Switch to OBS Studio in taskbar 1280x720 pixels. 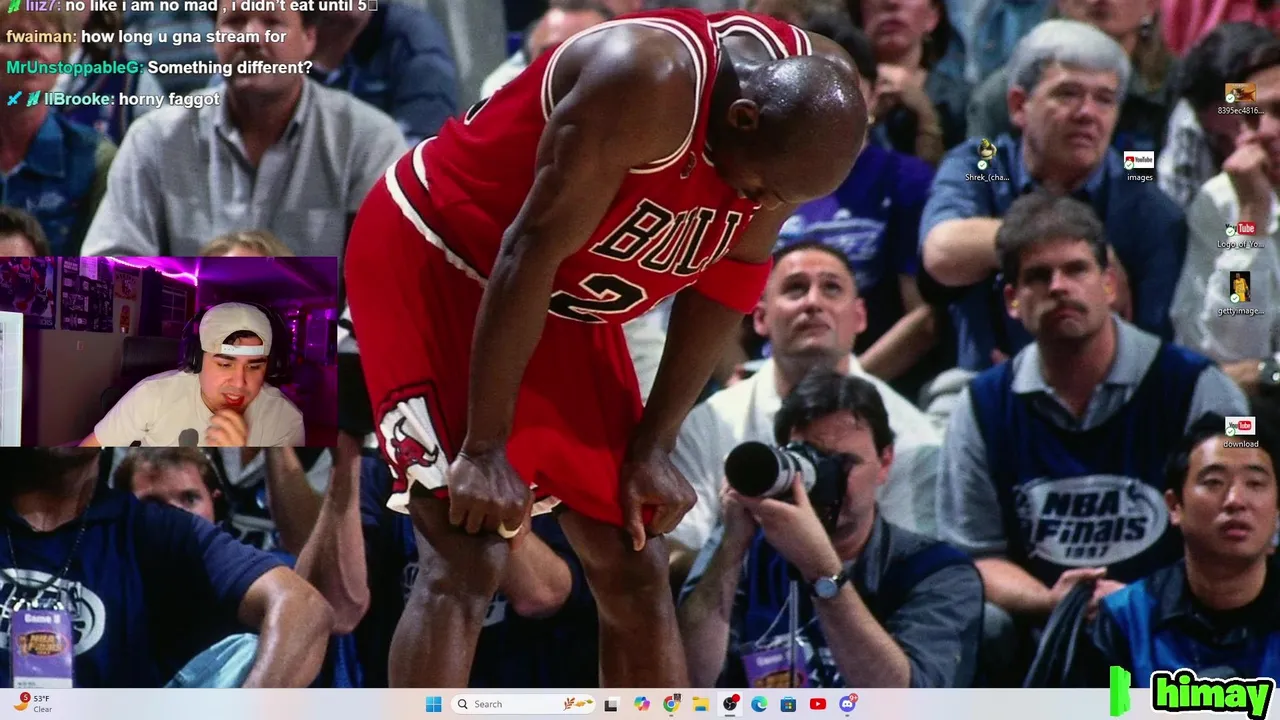(x=730, y=704)
